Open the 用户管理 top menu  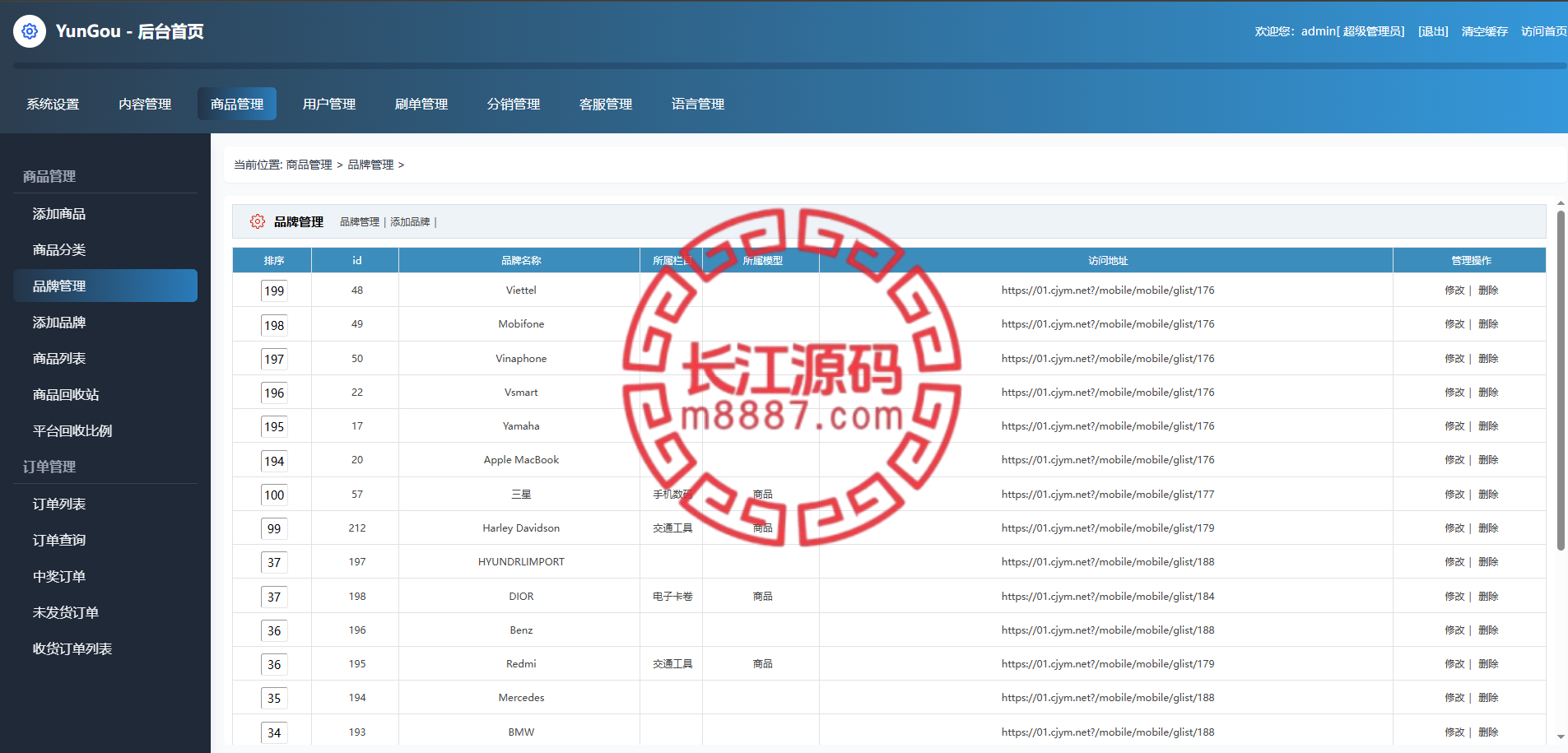click(x=329, y=104)
